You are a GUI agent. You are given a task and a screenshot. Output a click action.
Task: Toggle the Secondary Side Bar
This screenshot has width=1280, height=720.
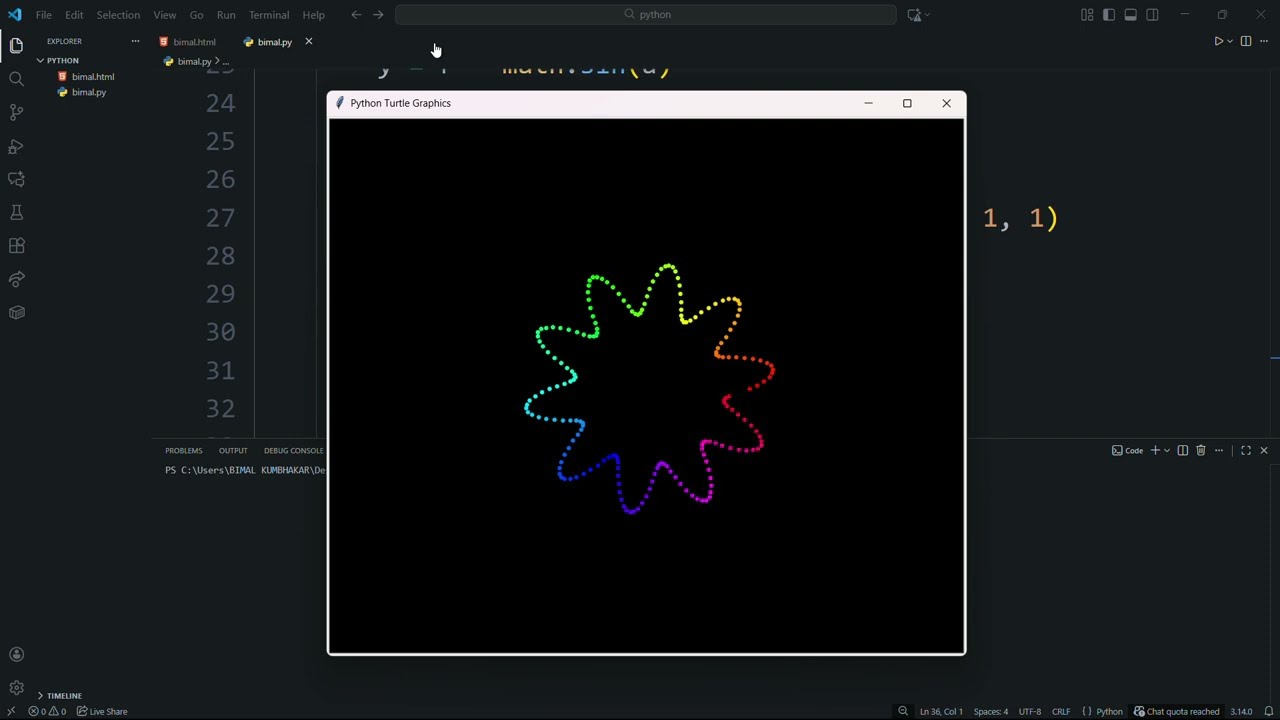[1153, 15]
